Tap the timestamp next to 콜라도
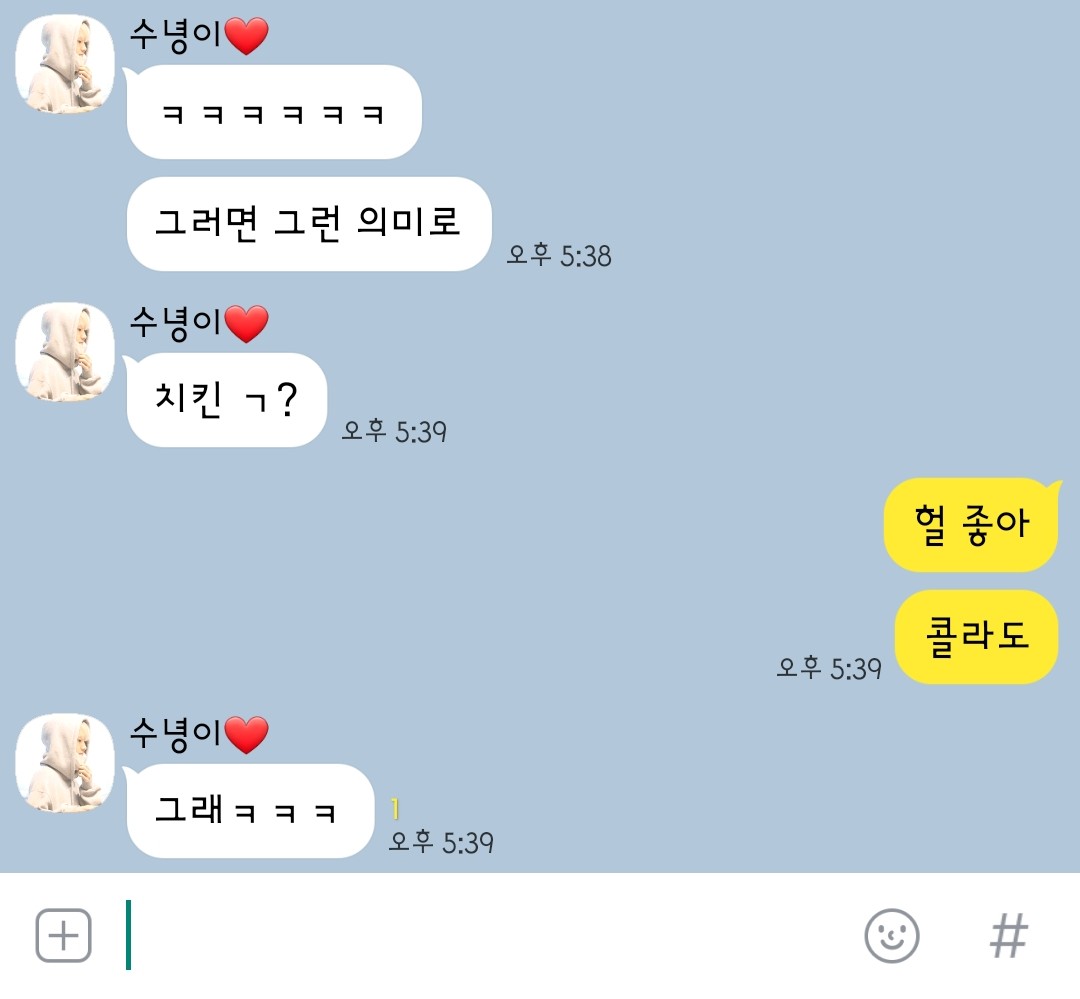 point(829,668)
